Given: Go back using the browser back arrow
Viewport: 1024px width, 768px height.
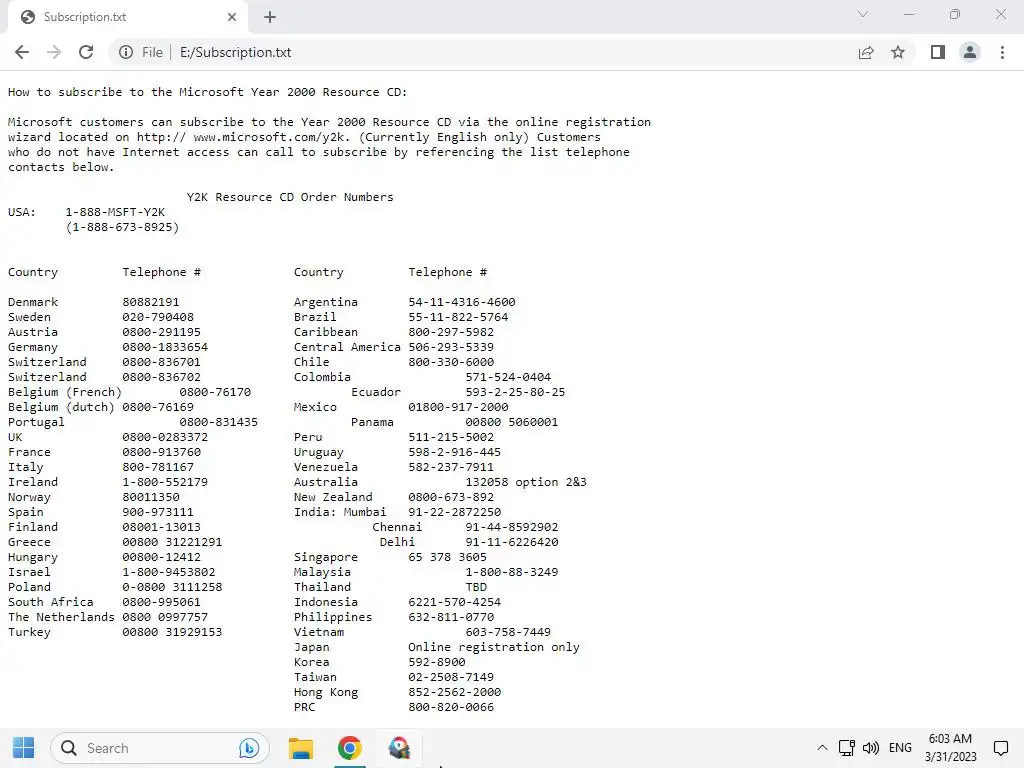Looking at the screenshot, I should (22, 52).
